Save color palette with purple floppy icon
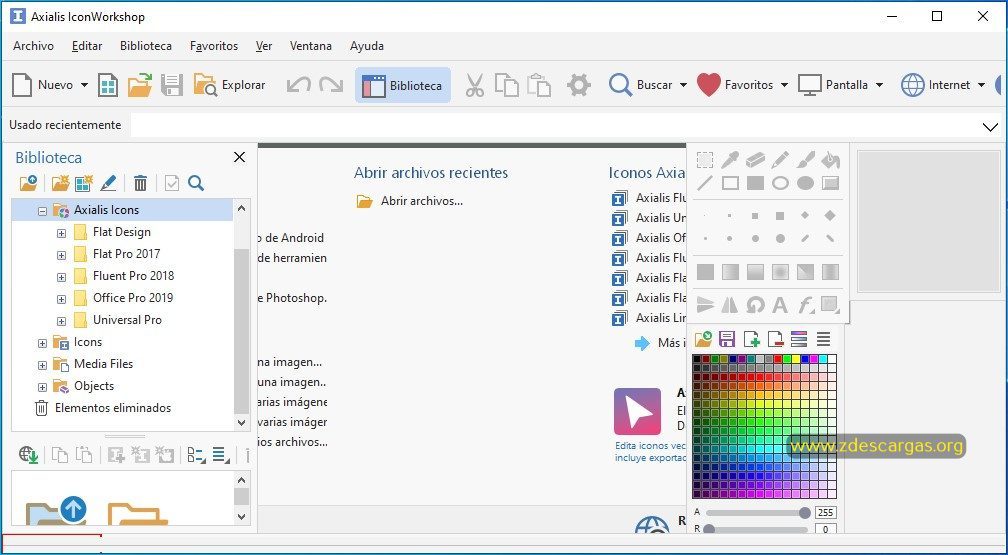Viewport: 1008px width, 555px height. [x=727, y=338]
